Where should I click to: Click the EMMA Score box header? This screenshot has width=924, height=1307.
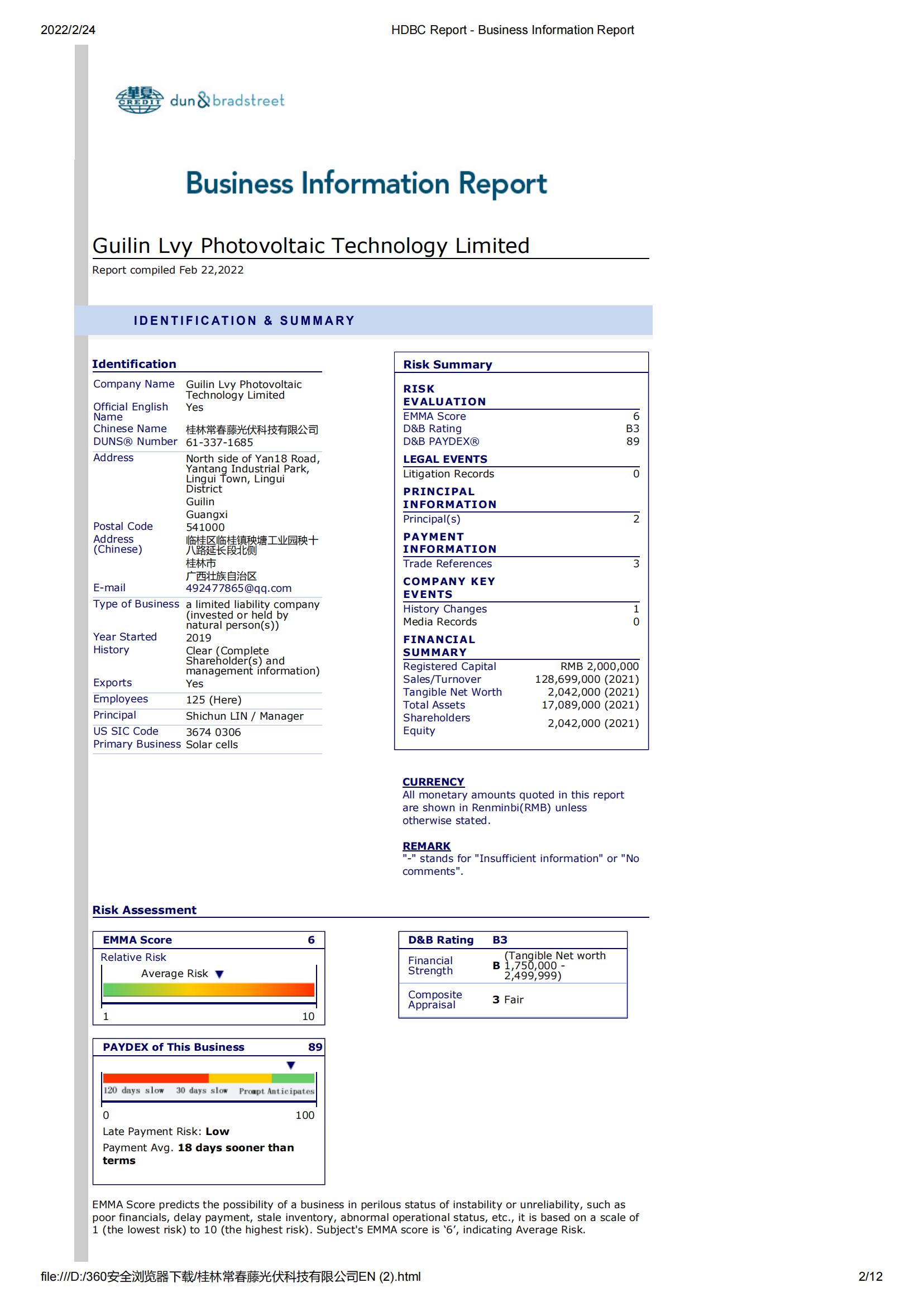pos(208,940)
